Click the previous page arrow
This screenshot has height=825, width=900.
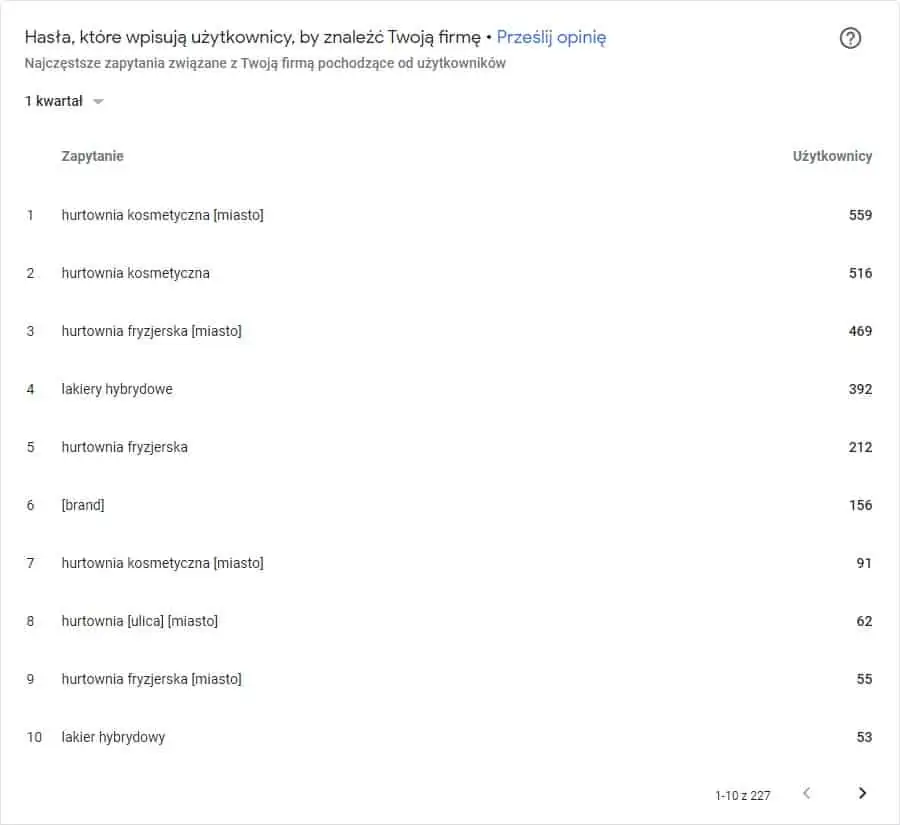point(806,793)
